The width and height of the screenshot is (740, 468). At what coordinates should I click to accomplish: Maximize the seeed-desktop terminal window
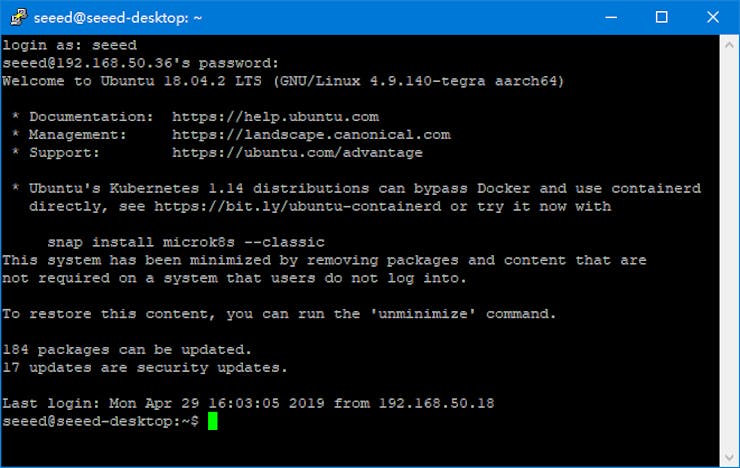661,17
